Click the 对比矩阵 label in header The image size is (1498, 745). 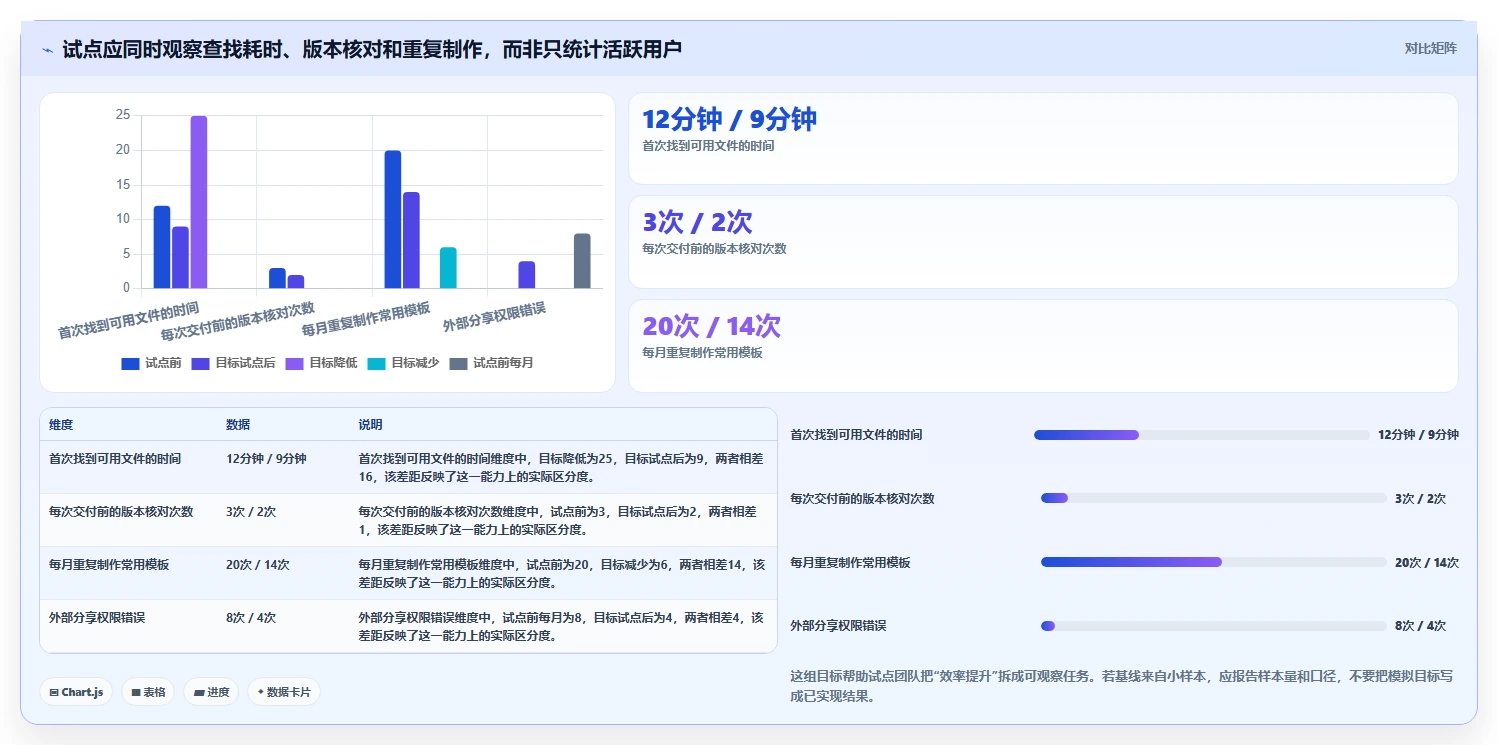pos(1430,49)
